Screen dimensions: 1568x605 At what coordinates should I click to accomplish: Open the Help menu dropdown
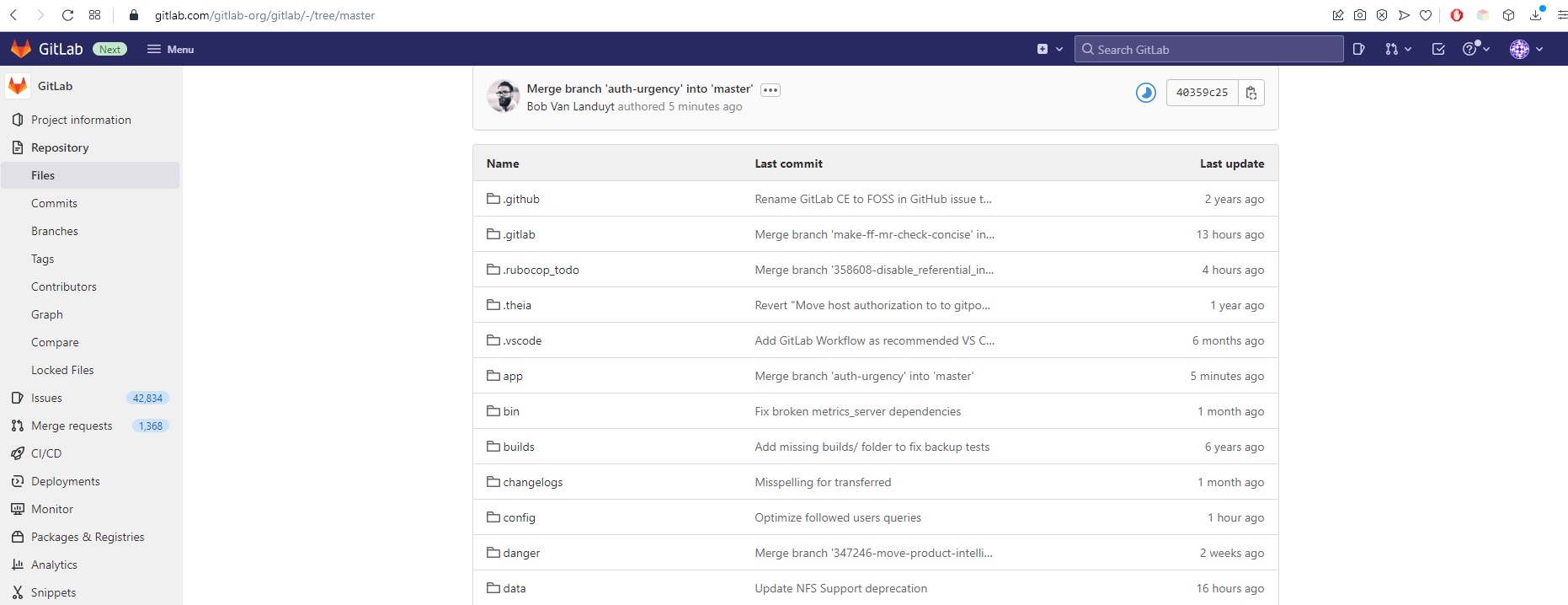[x=1476, y=49]
